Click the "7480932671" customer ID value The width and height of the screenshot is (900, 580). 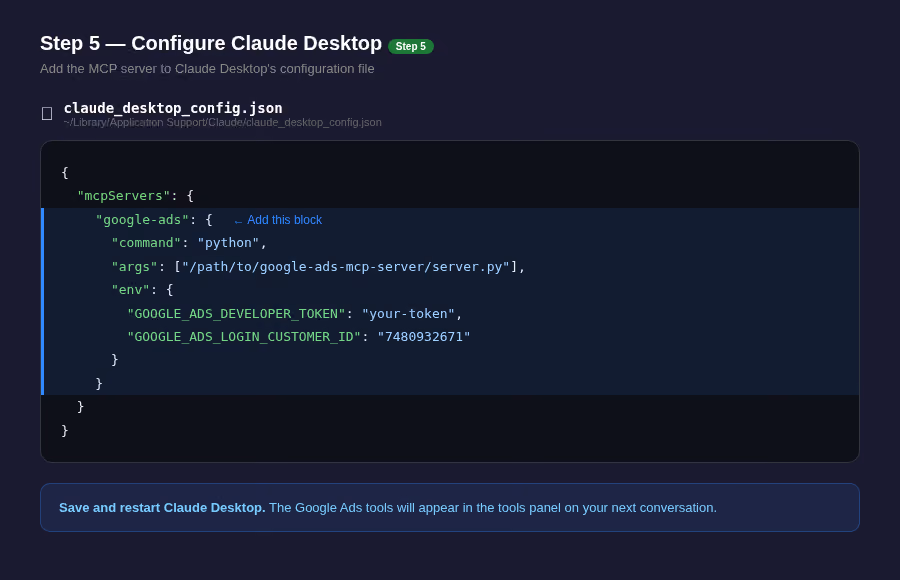pos(424,337)
